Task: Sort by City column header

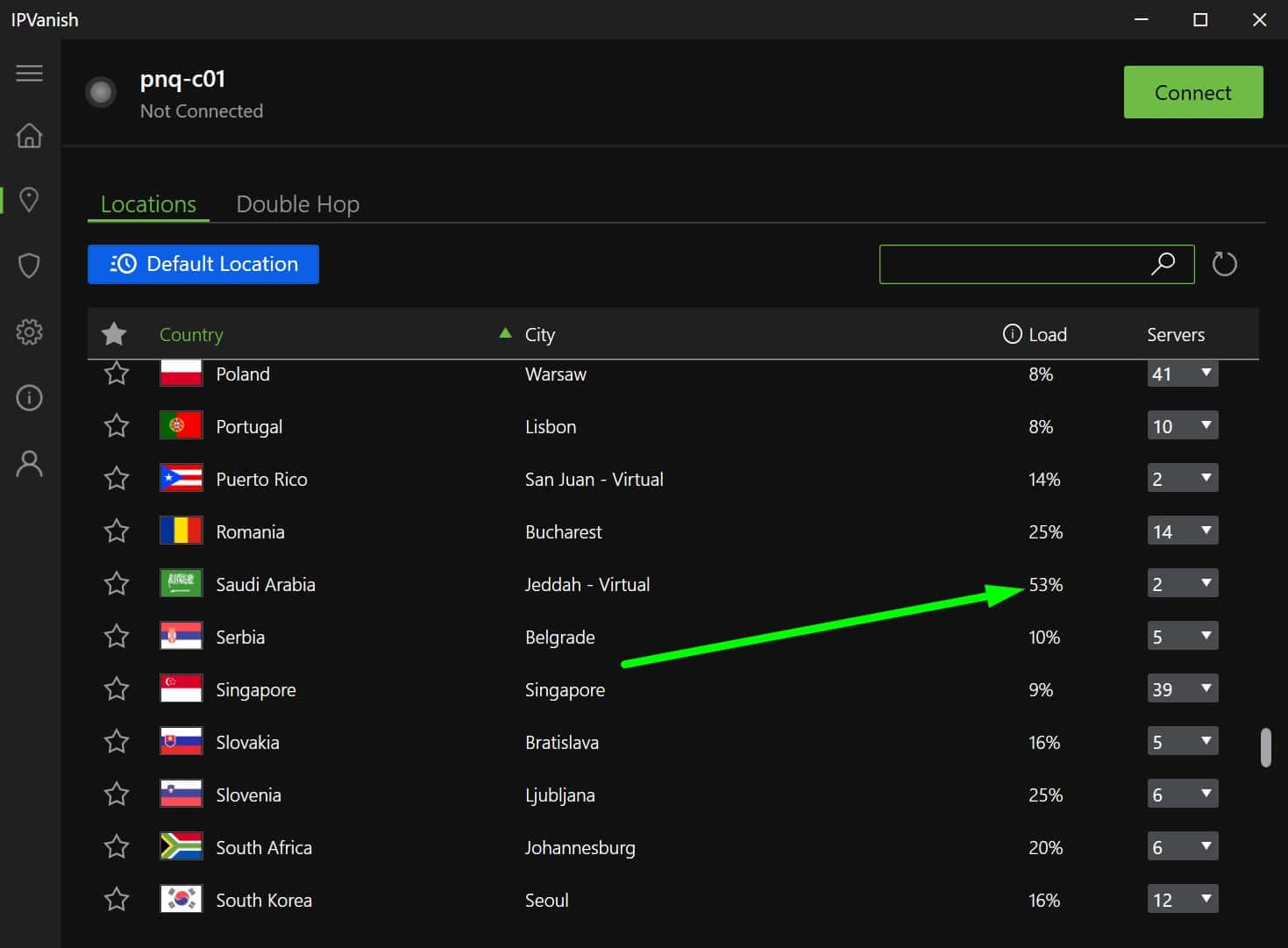Action: (x=540, y=334)
